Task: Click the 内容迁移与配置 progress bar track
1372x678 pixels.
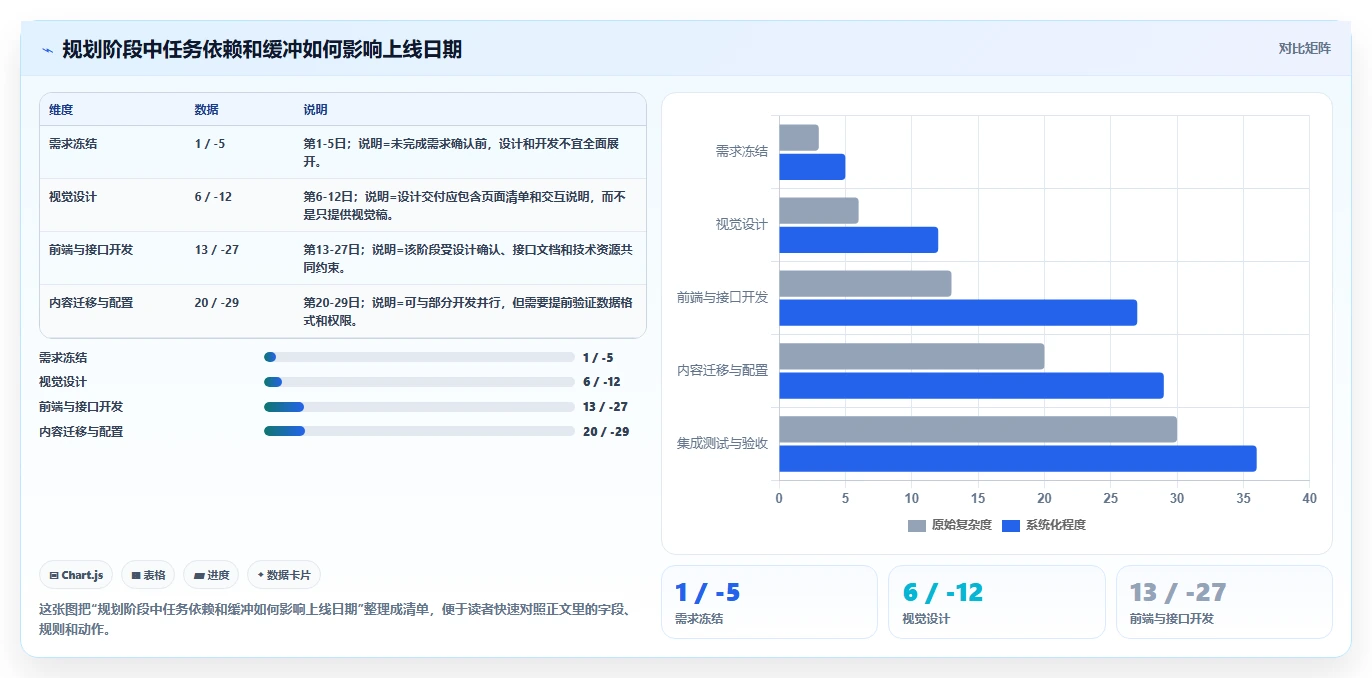Action: click(419, 431)
